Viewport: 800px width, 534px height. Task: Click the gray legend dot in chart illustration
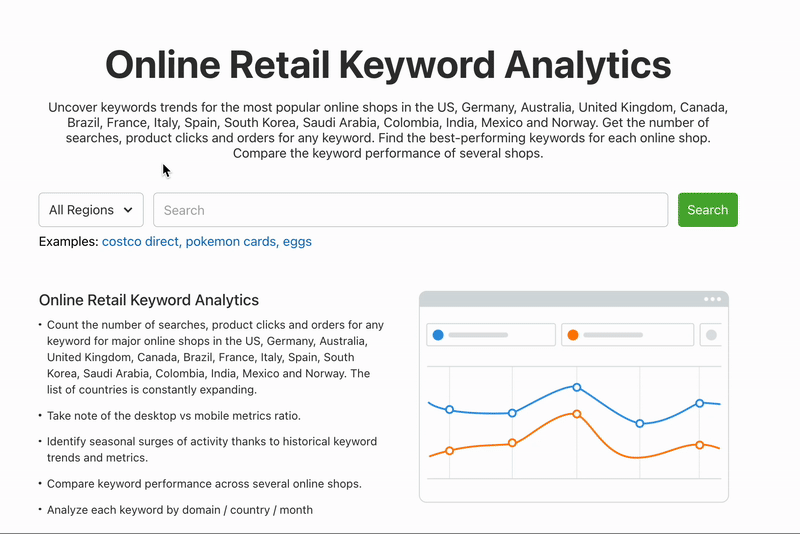(x=711, y=334)
